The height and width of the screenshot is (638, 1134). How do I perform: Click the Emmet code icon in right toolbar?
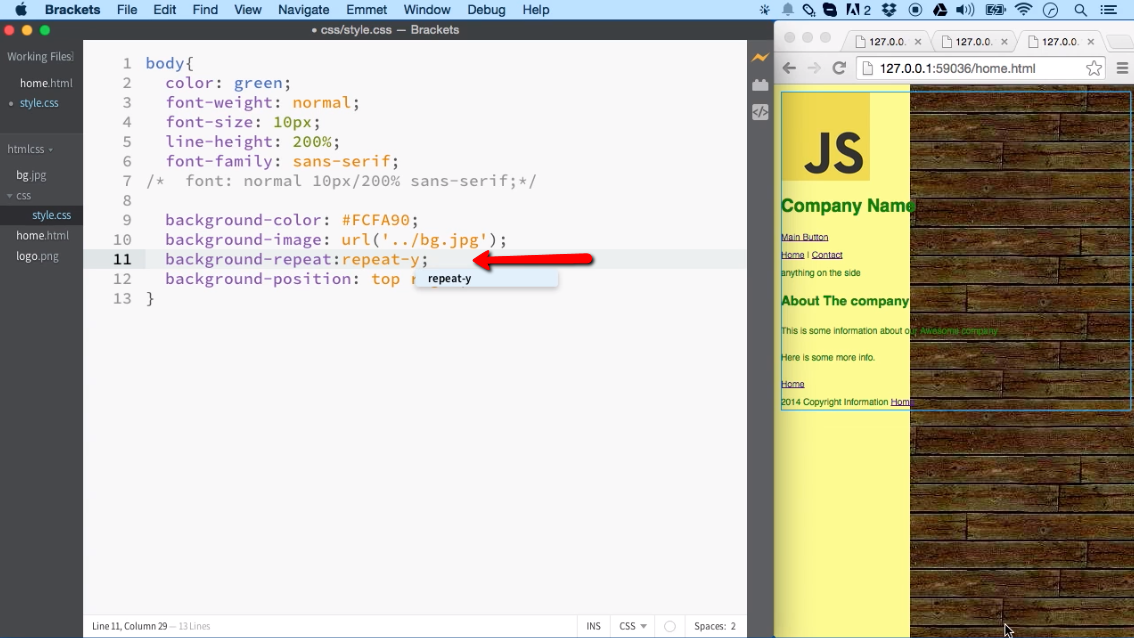[x=760, y=112]
